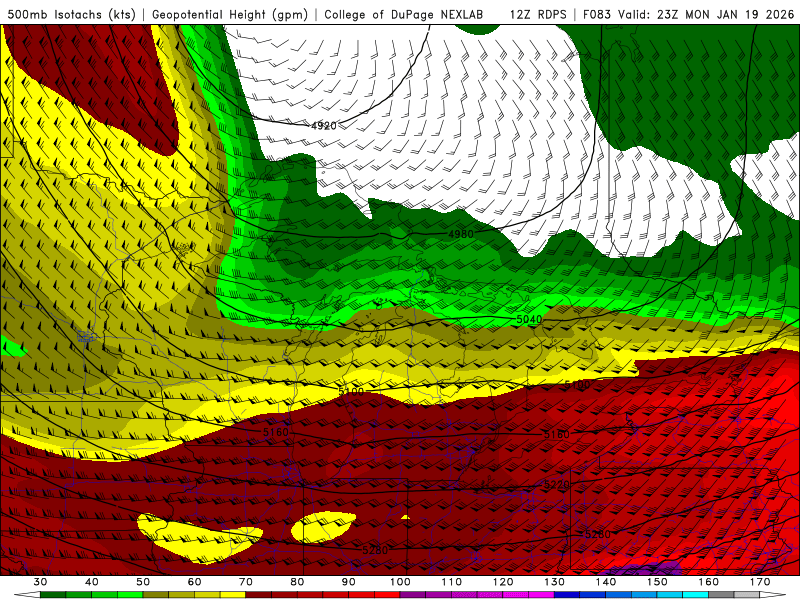Click the 60 value on the color scale
Image resolution: width=800 pixels, height=600 pixels.
pos(194,582)
